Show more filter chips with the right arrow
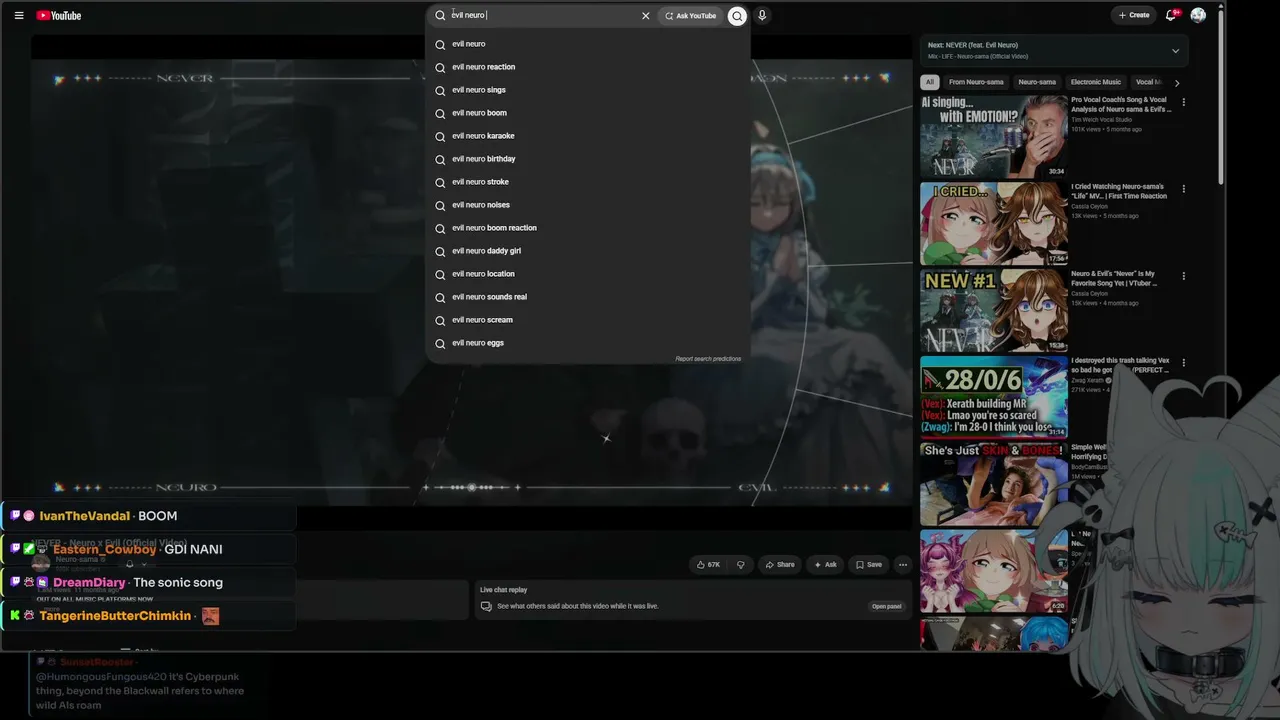This screenshot has height=720, width=1280. coord(1177,83)
